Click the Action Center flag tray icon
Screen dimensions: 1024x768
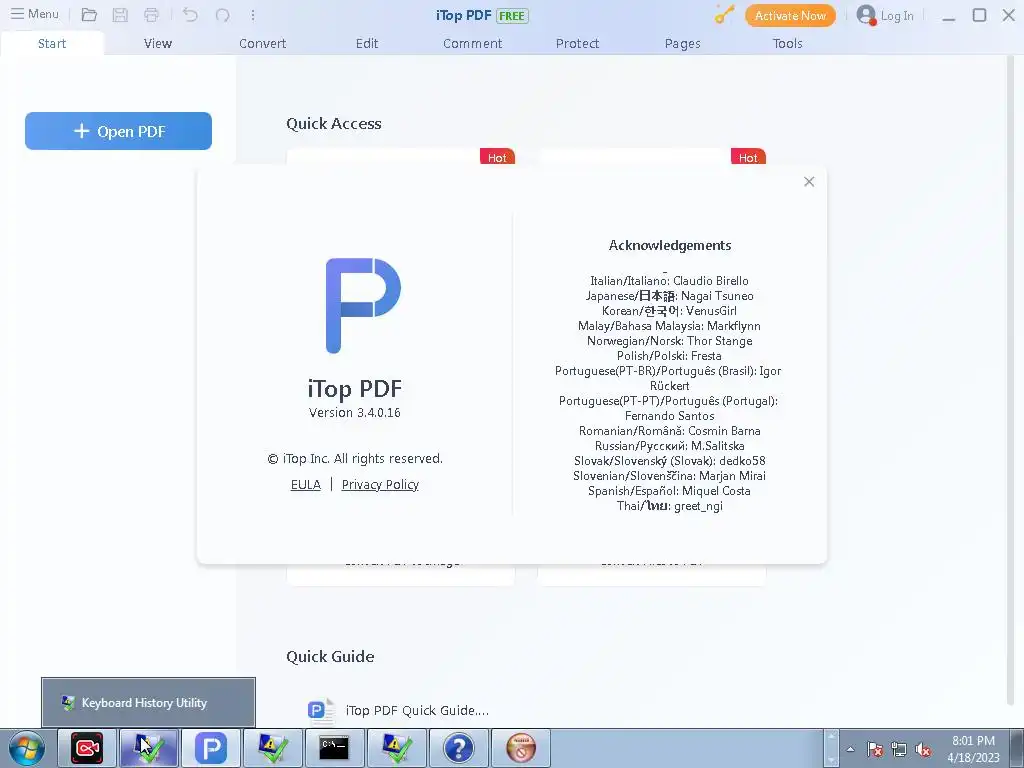pyautogui.click(x=875, y=749)
